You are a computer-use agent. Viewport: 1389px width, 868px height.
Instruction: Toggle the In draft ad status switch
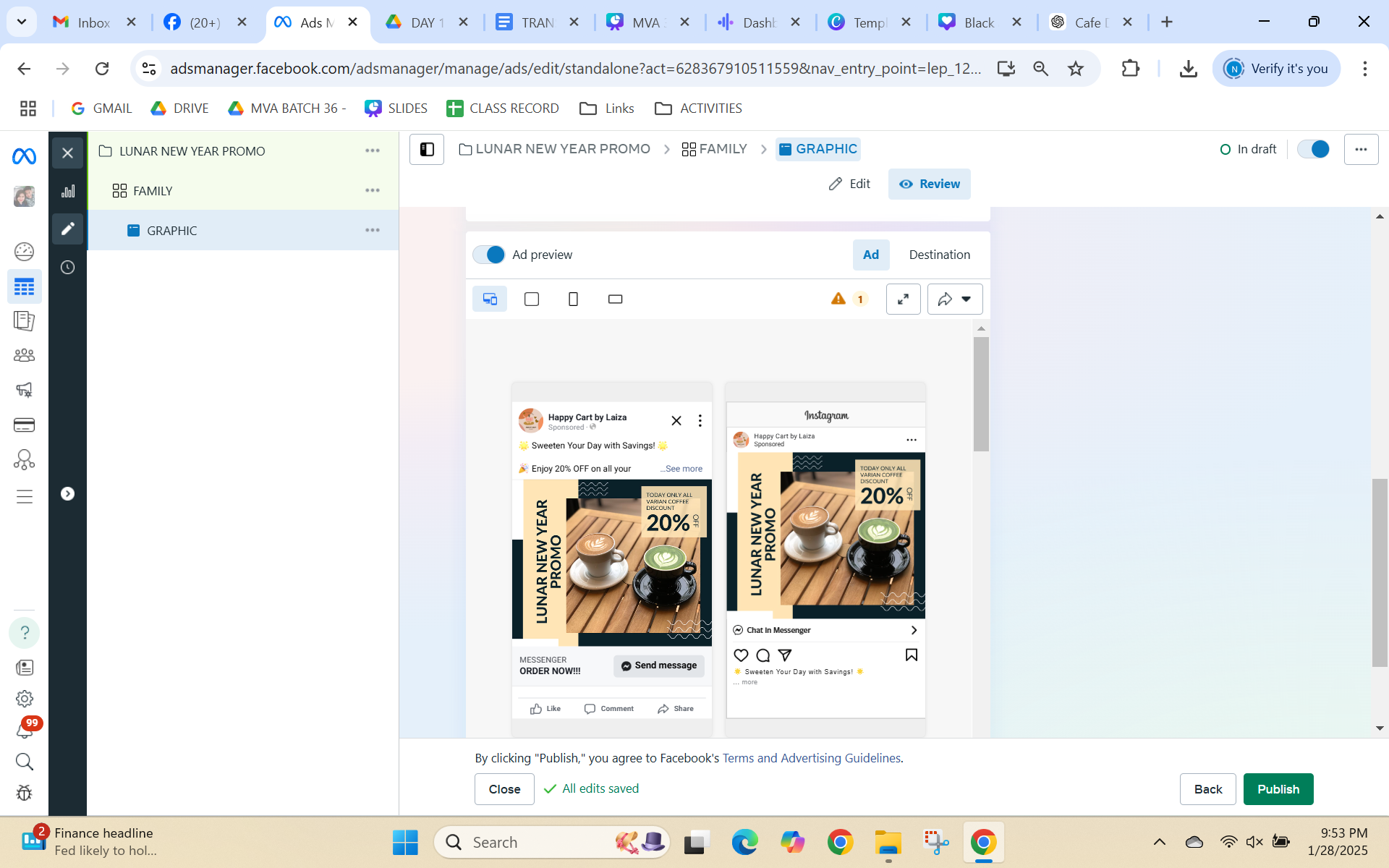[x=1313, y=149]
